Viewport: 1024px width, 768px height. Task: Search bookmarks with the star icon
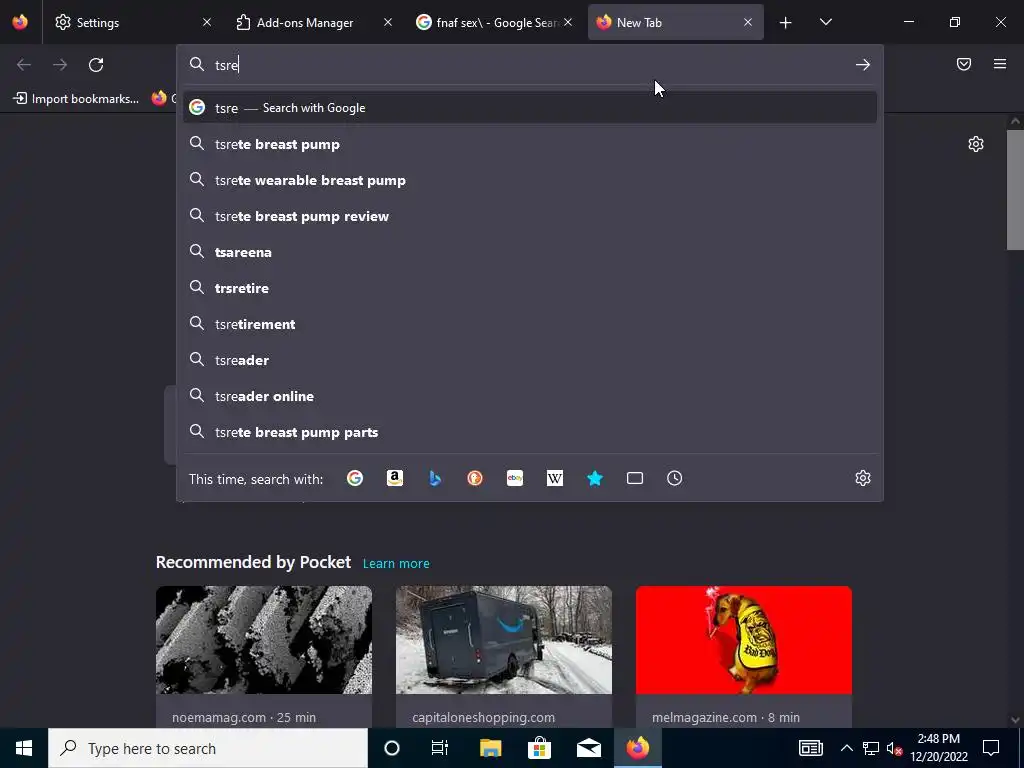[595, 479]
